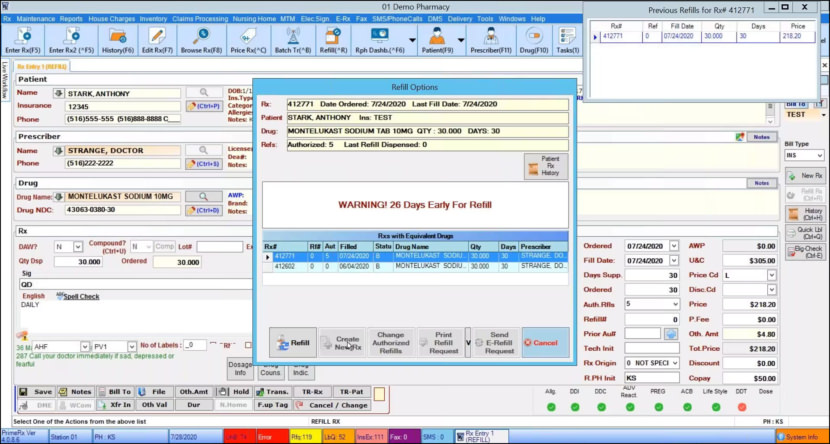This screenshot has height=444, width=830.
Task: Open Ordered date 07/24/2020 dropdown
Action: click(673, 246)
